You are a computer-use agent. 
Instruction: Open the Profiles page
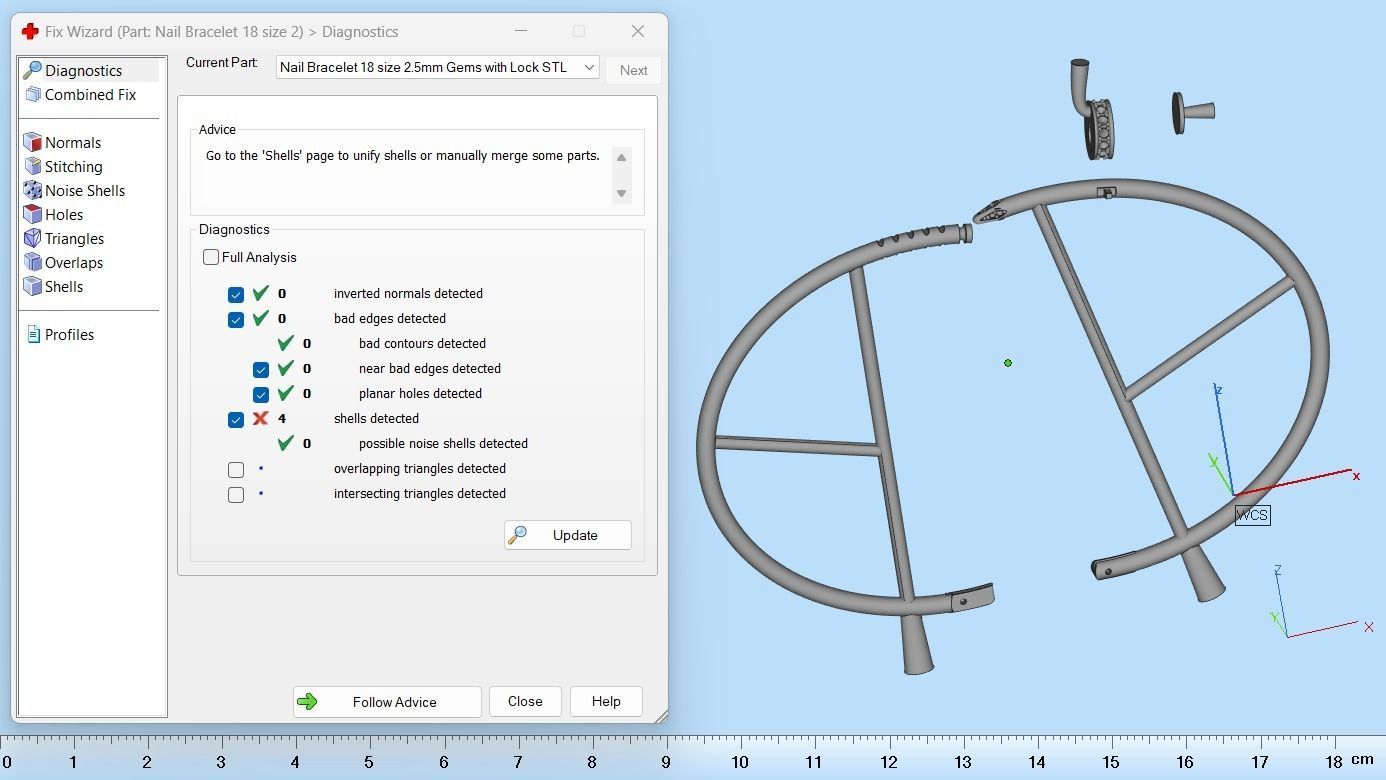69,334
